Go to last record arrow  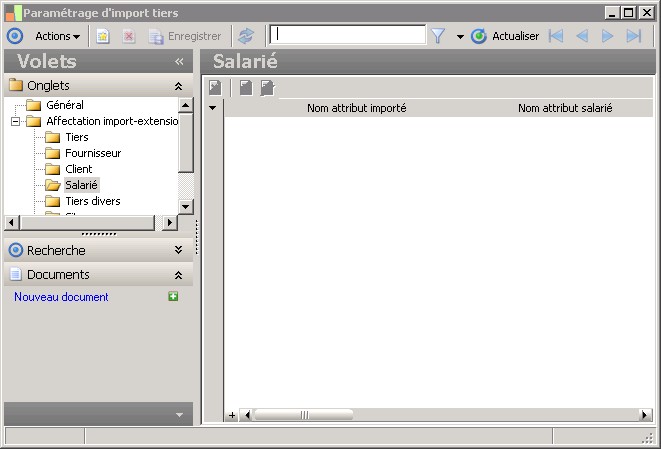[634, 36]
